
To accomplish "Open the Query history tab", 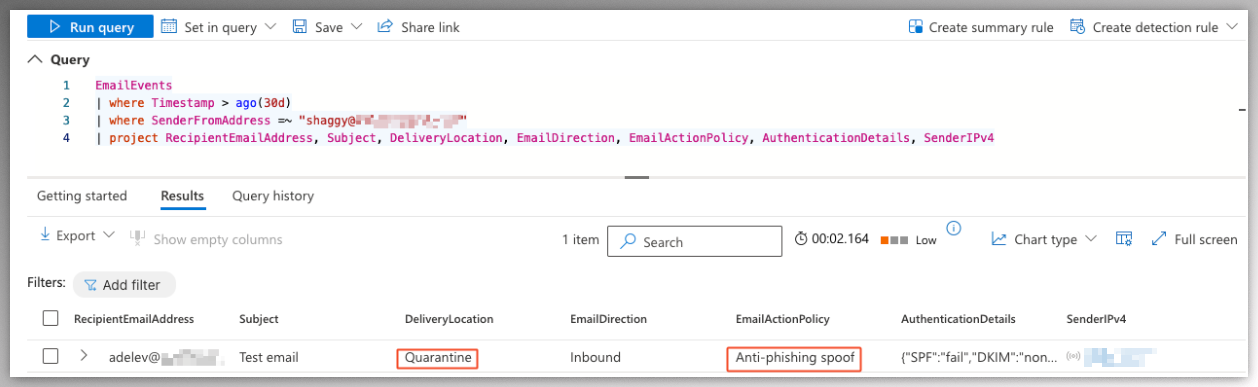I will click(x=273, y=196).
